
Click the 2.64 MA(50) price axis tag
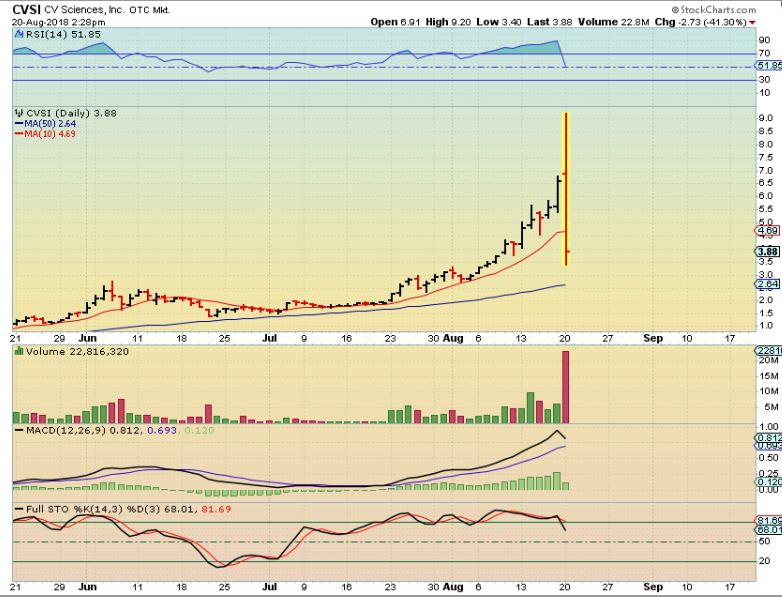point(768,284)
